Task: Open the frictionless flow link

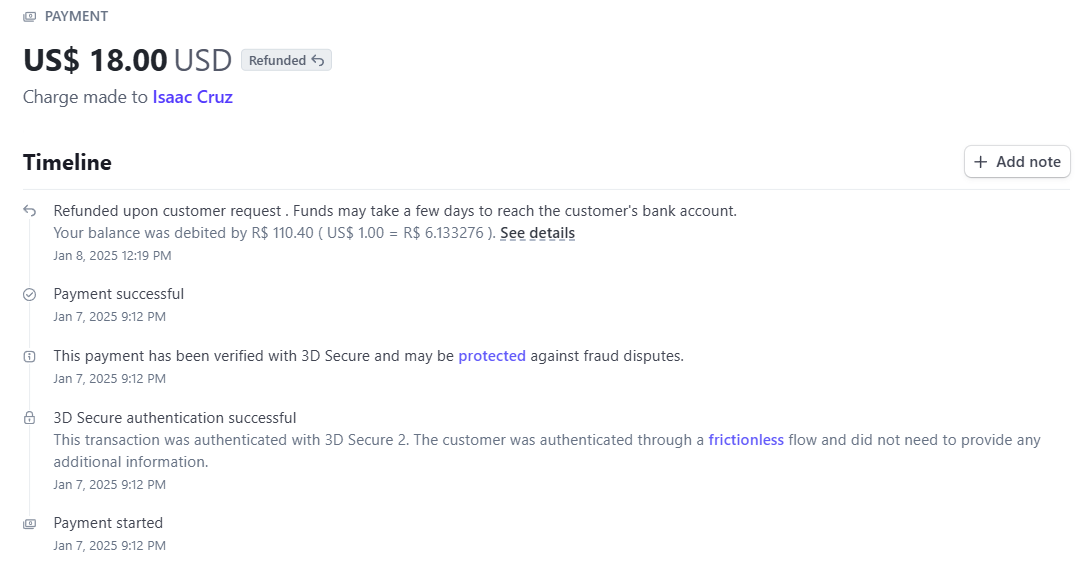Action: [746, 440]
